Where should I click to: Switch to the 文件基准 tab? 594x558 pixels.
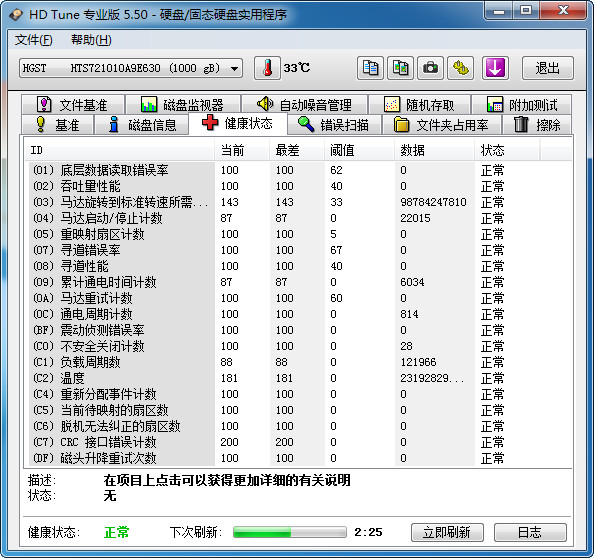pos(73,105)
